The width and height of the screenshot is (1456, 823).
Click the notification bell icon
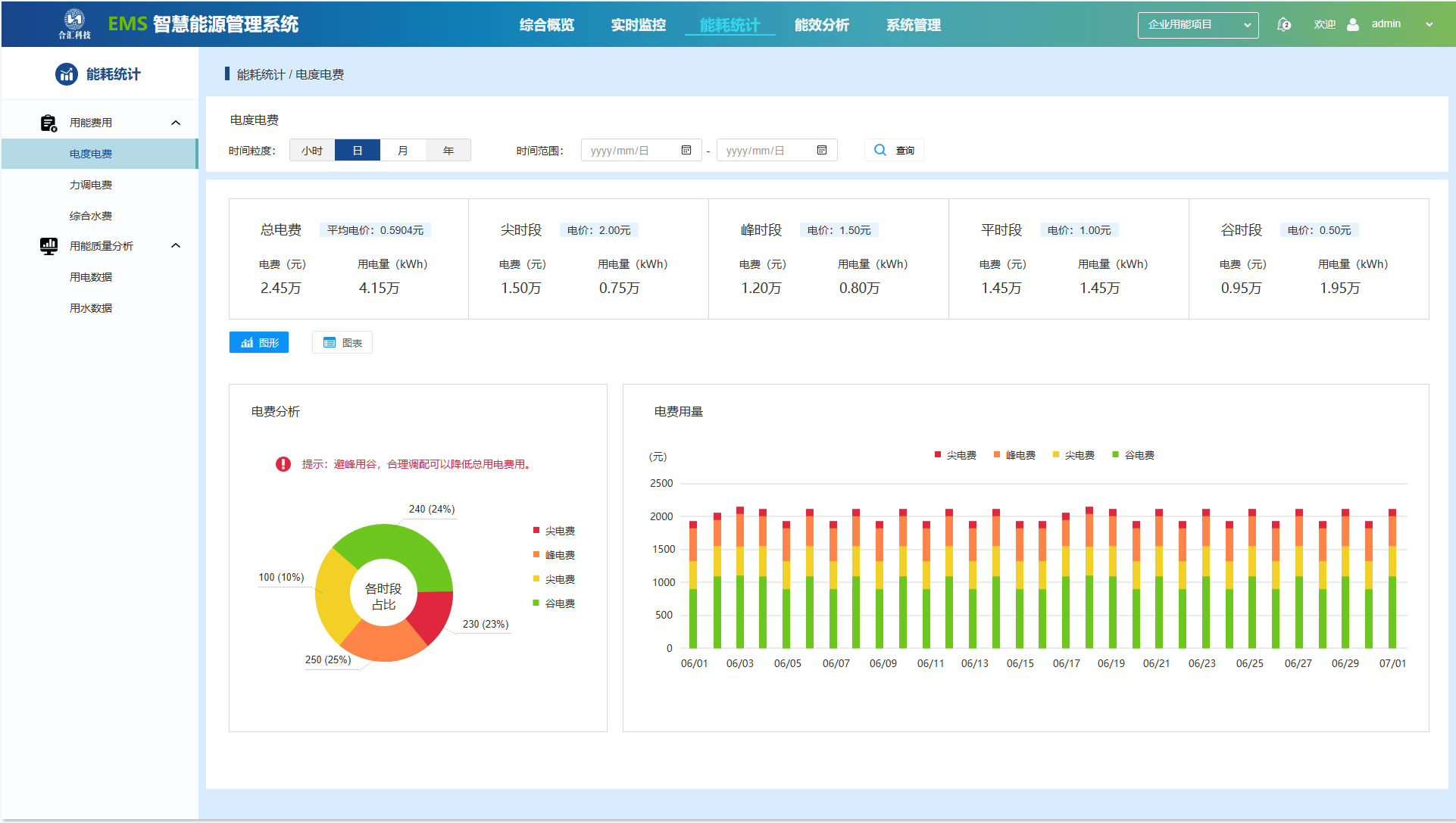tap(1283, 24)
